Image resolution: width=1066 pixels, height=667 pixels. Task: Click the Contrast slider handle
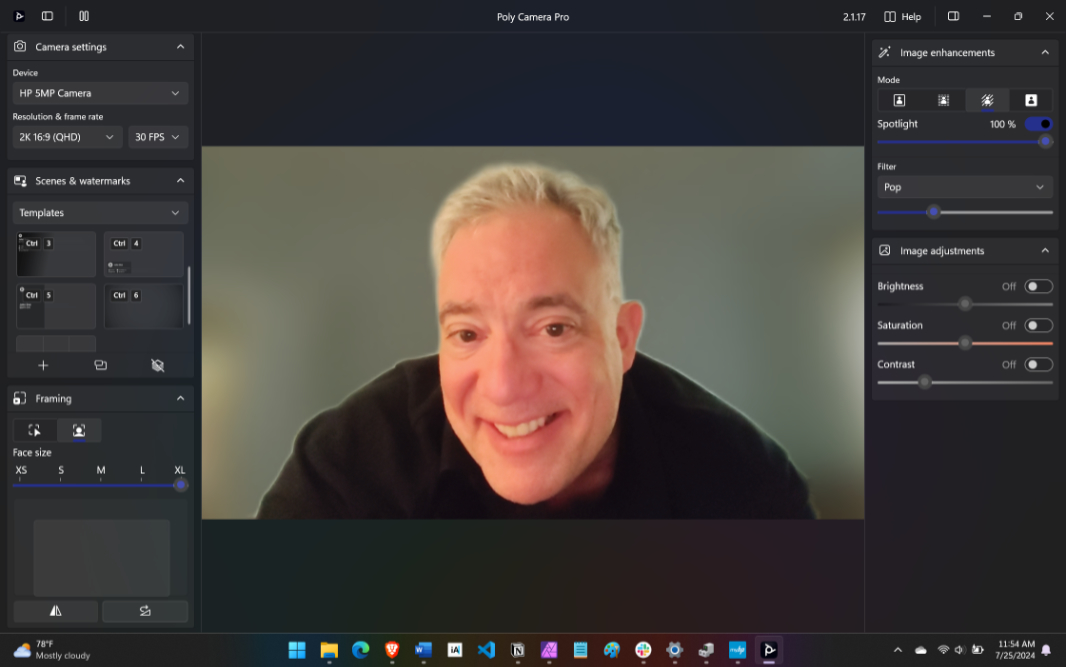[x=924, y=382]
